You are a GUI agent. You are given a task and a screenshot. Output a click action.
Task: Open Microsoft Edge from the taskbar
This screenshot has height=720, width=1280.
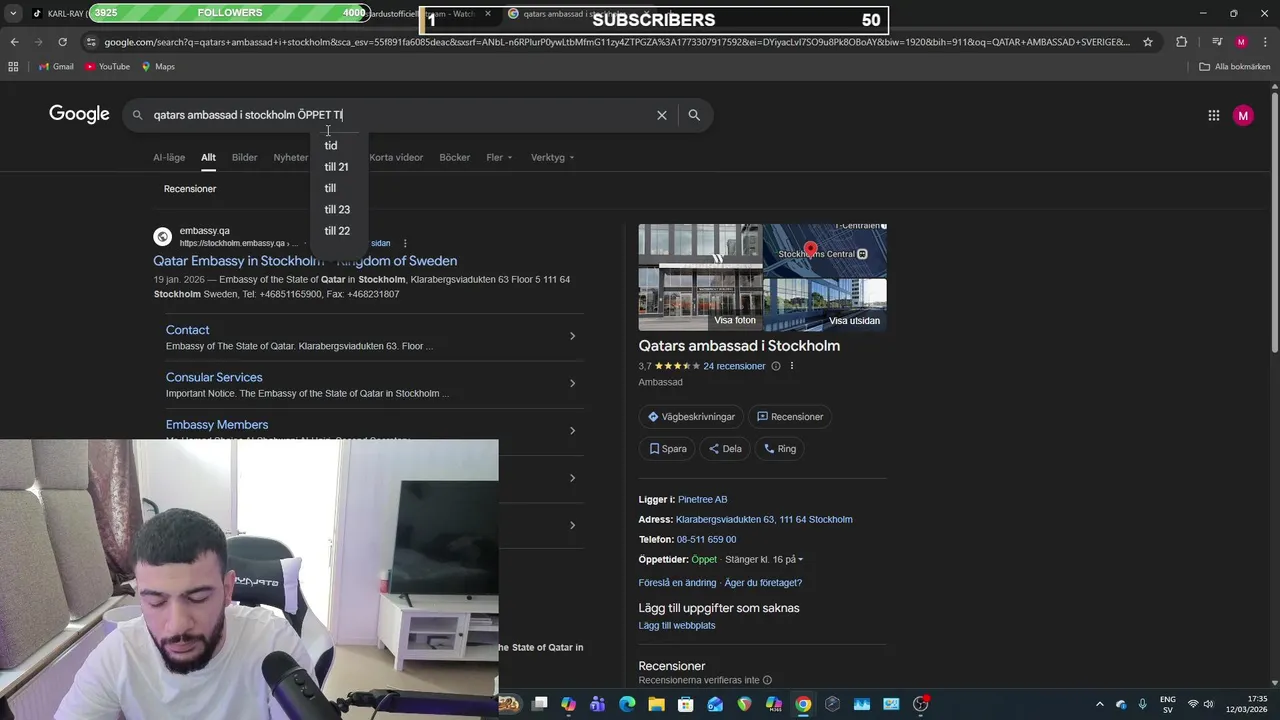tap(627, 704)
